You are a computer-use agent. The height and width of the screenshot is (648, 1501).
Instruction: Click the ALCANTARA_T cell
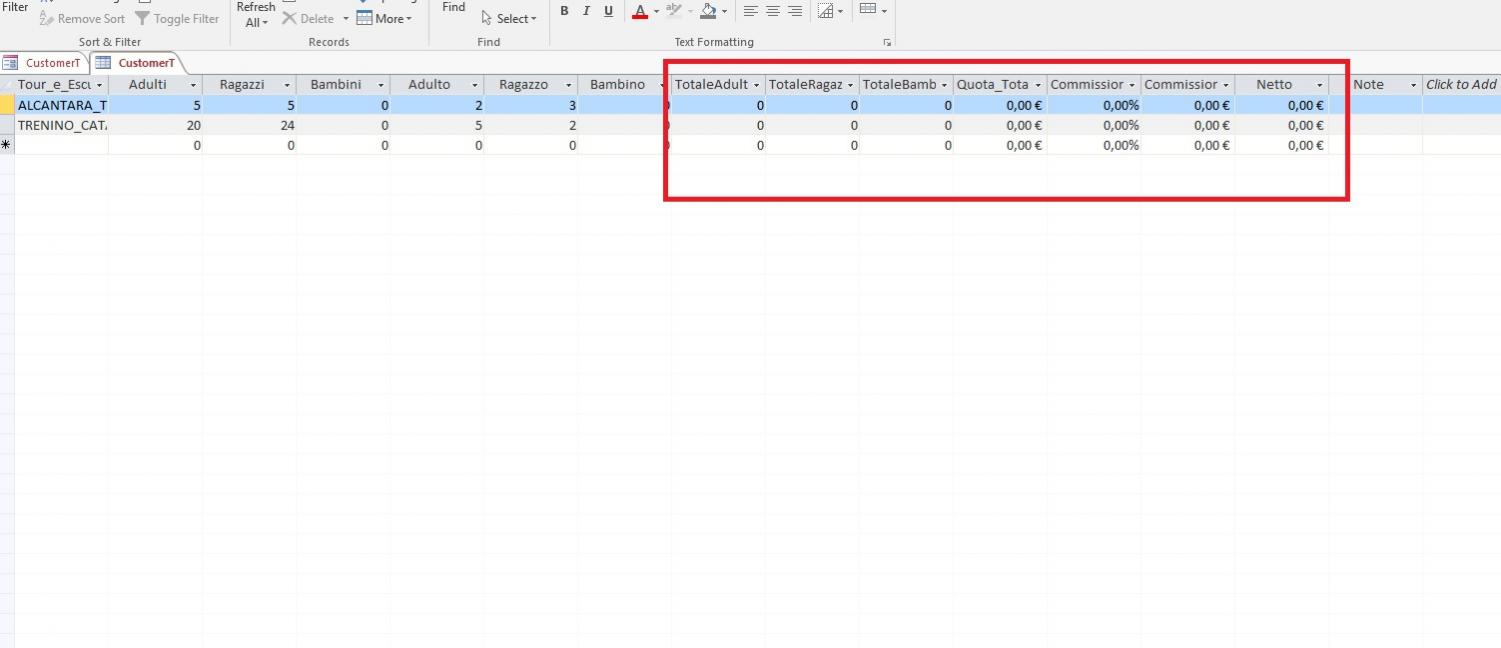pos(62,105)
